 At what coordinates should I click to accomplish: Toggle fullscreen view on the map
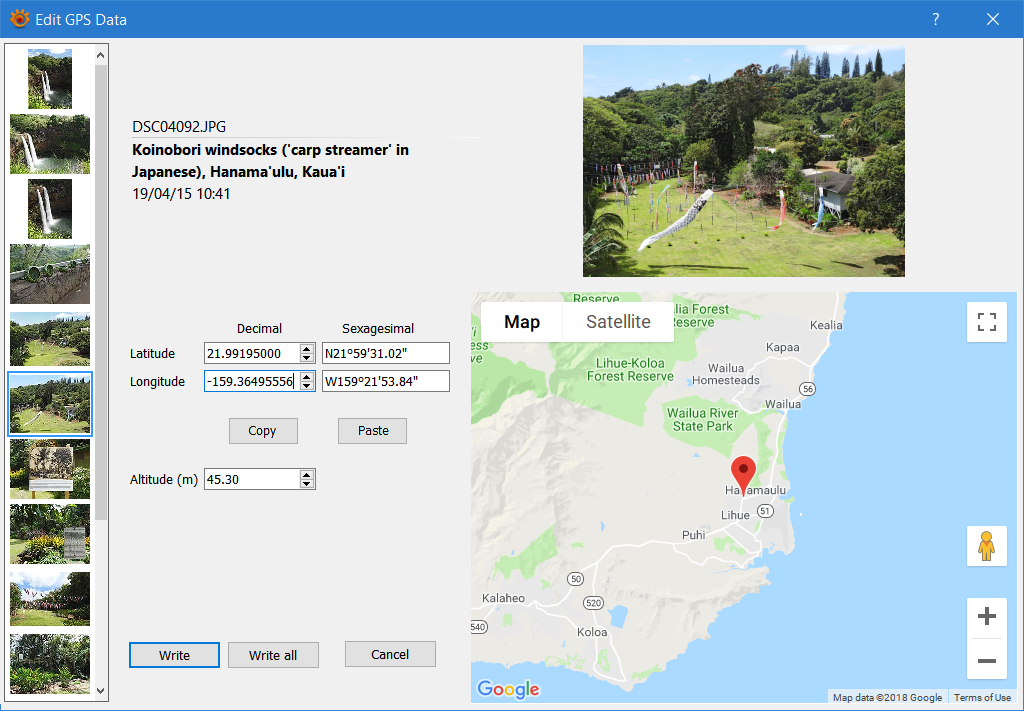pyautogui.click(x=986, y=322)
